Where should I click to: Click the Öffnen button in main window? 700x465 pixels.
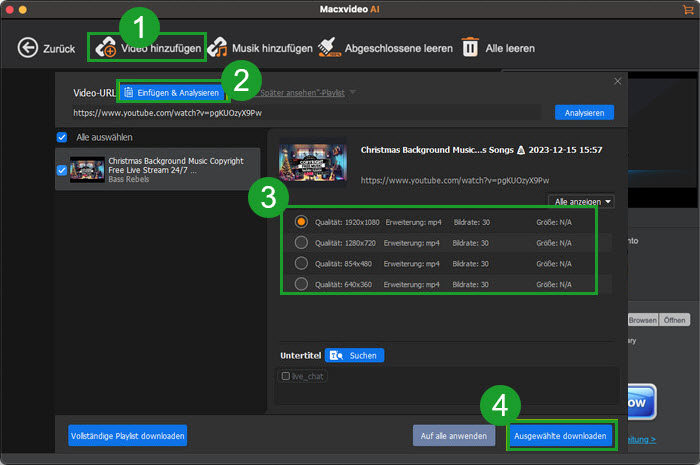675,320
